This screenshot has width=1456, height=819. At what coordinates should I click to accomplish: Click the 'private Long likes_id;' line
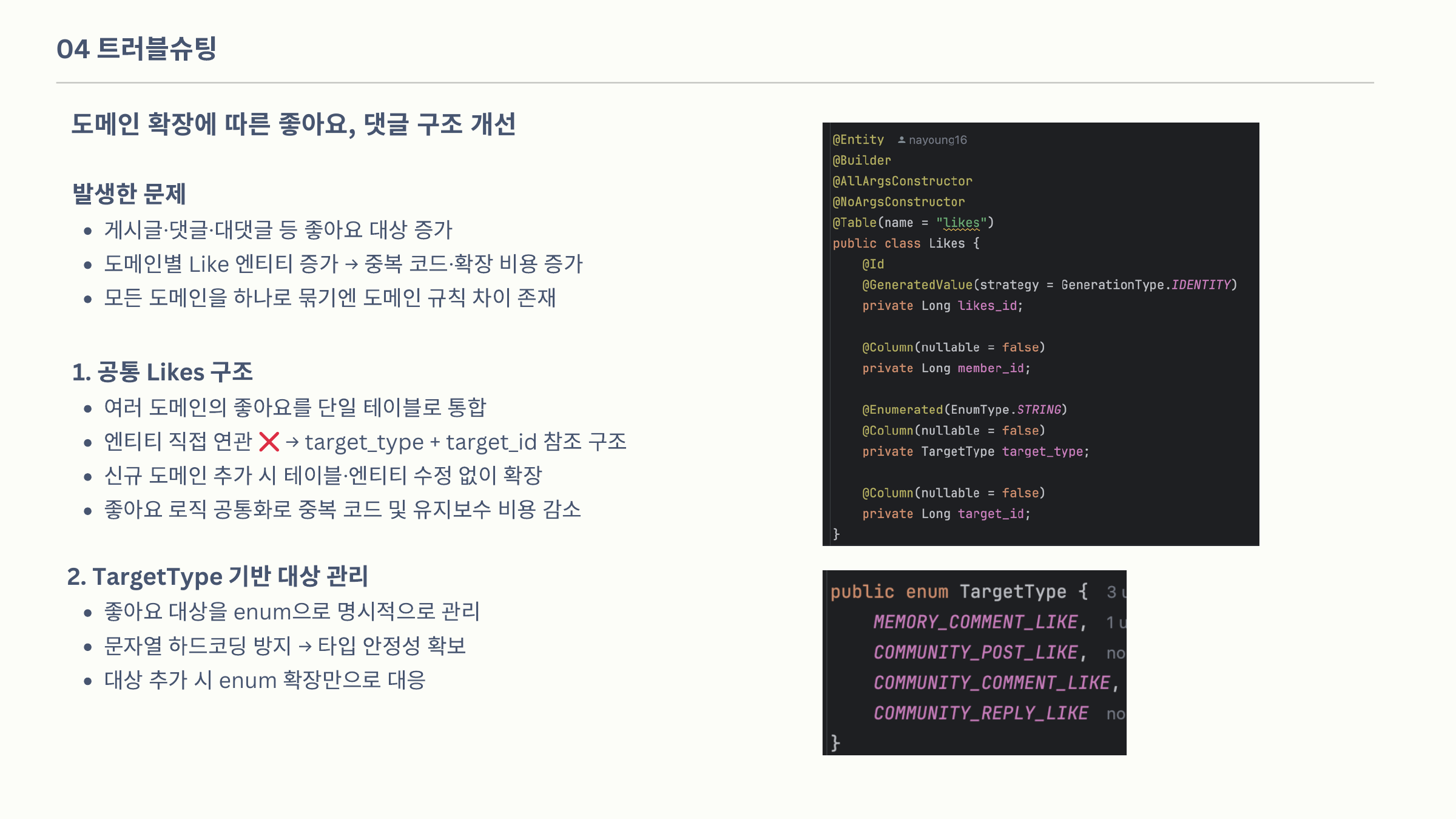pyautogui.click(x=943, y=306)
